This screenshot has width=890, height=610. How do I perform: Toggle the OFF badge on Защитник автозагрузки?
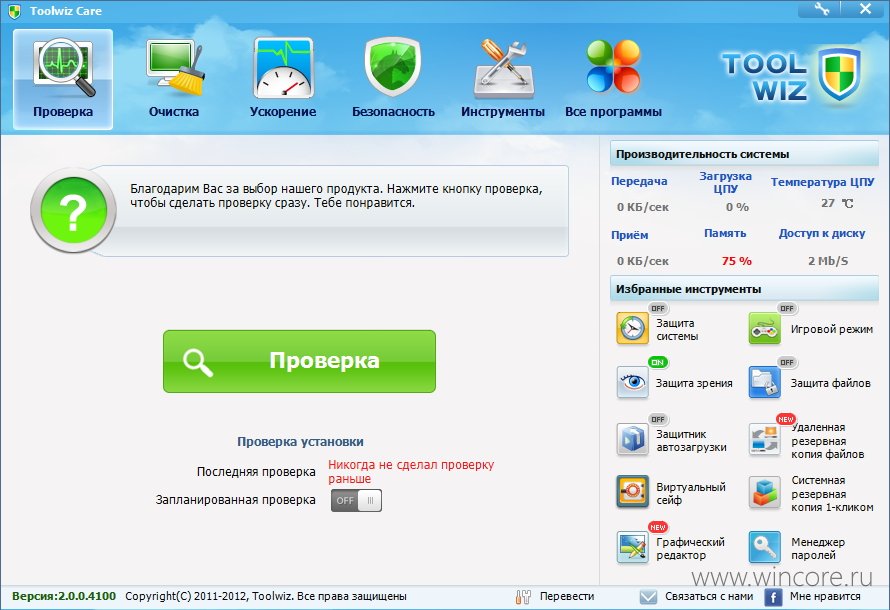coord(658,419)
